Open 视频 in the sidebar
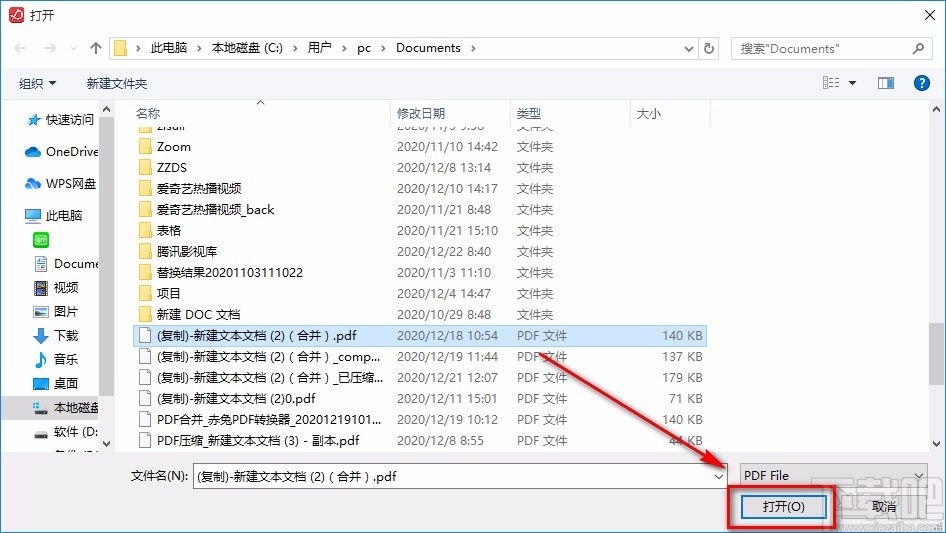The height and width of the screenshot is (533, 946). 56,287
